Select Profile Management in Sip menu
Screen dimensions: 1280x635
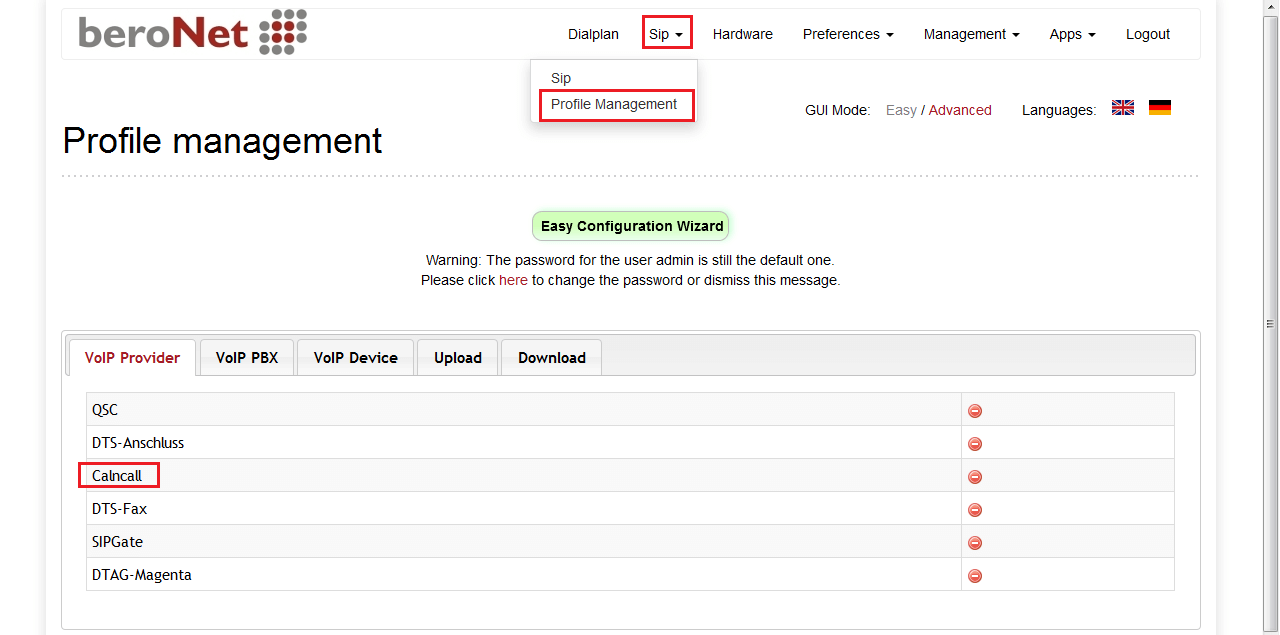[x=614, y=104]
